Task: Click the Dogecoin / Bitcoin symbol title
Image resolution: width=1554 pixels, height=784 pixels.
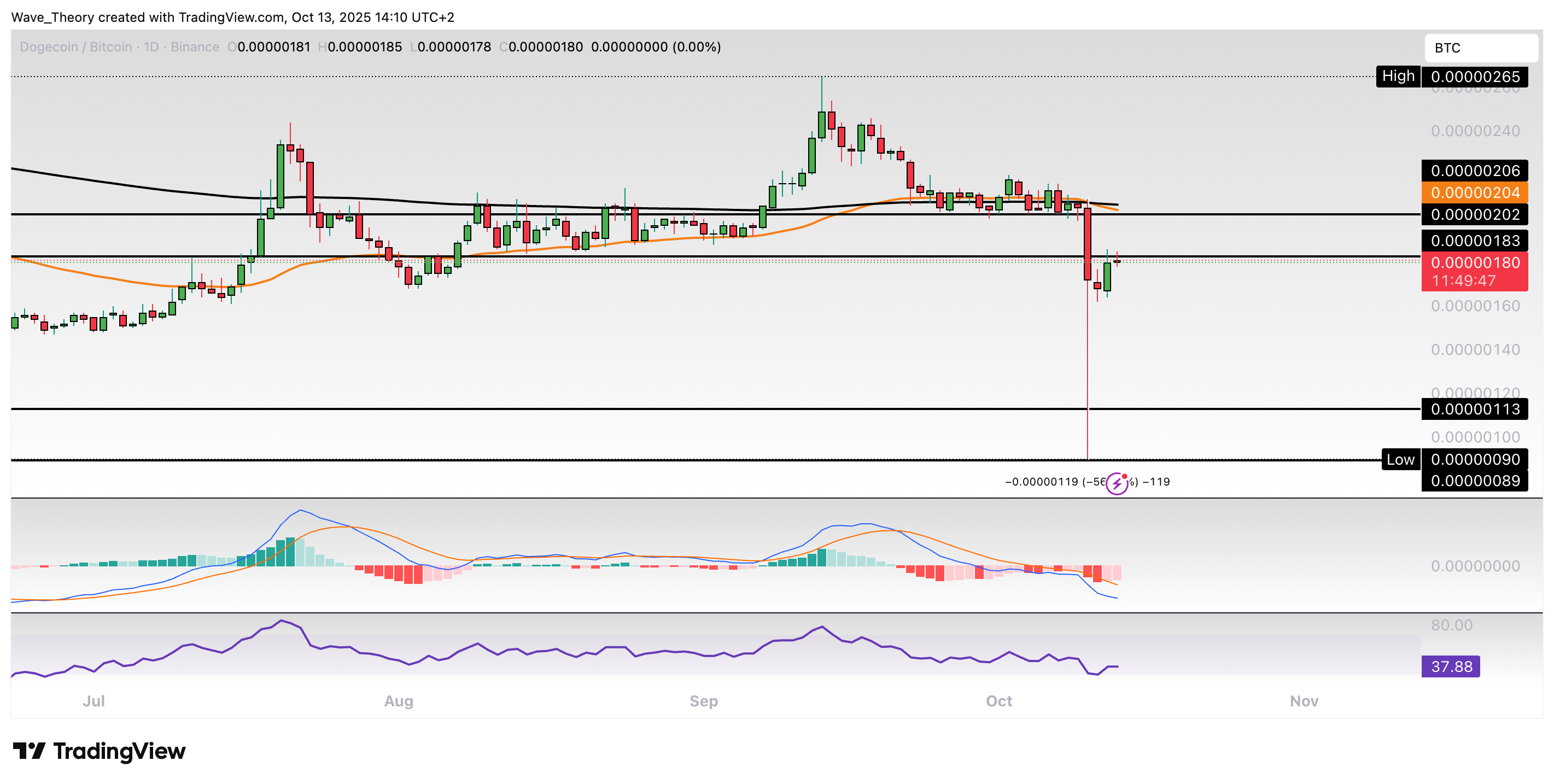Action: pyautogui.click(x=75, y=47)
